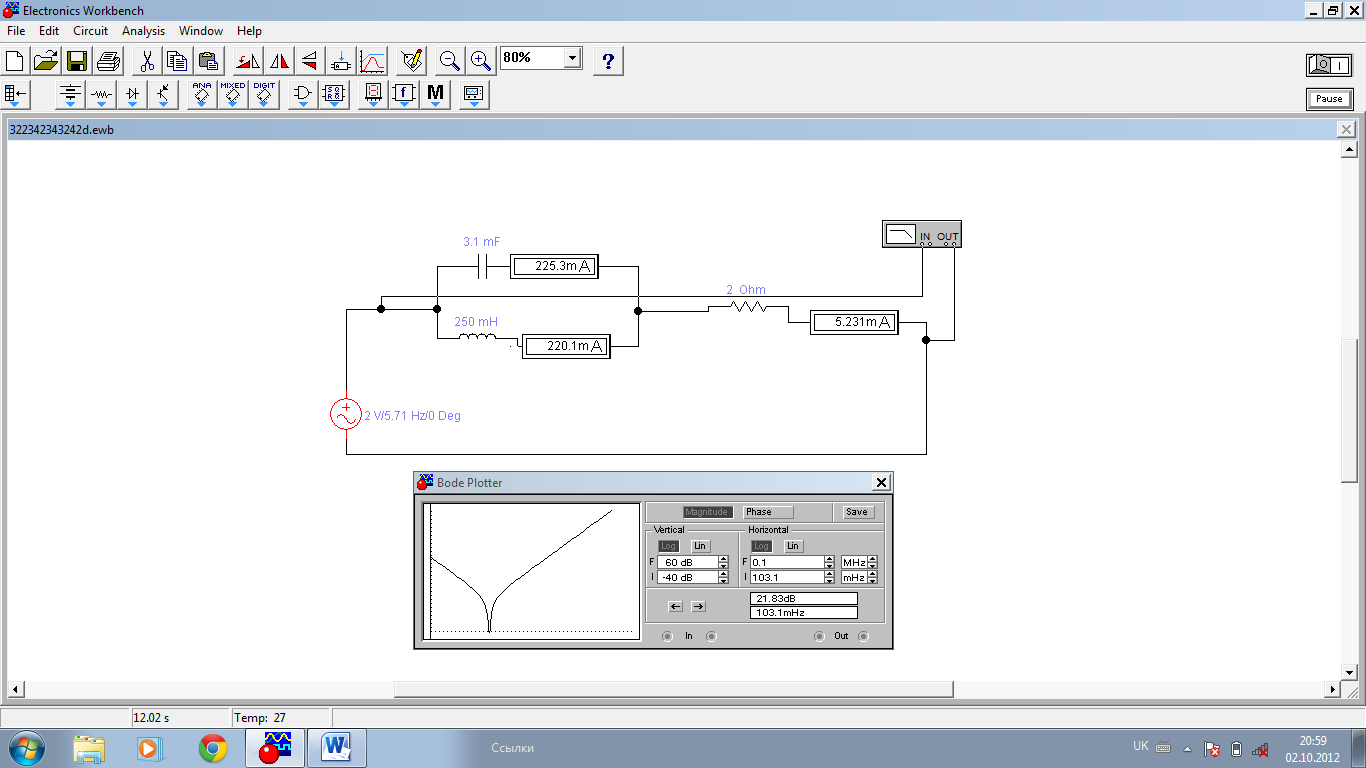
Task: Open the Window menu
Action: point(201,31)
